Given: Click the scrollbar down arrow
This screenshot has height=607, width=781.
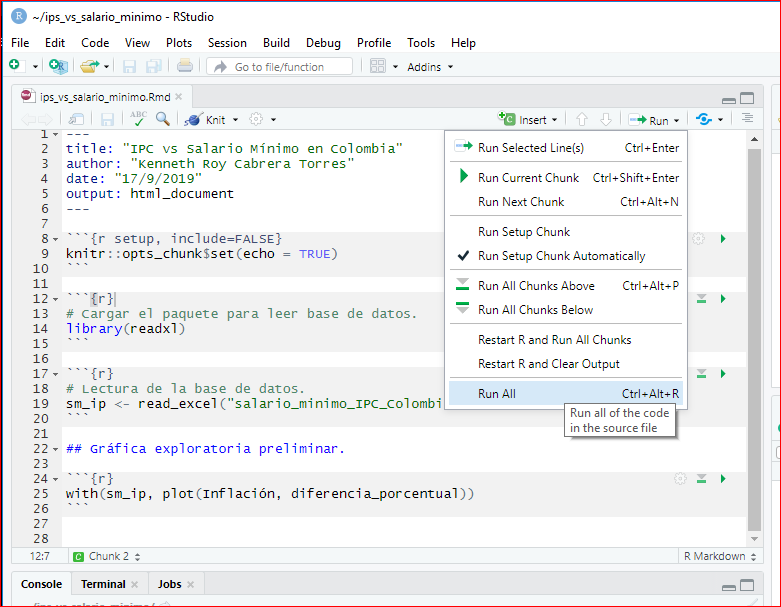Looking at the screenshot, I should tap(754, 539).
